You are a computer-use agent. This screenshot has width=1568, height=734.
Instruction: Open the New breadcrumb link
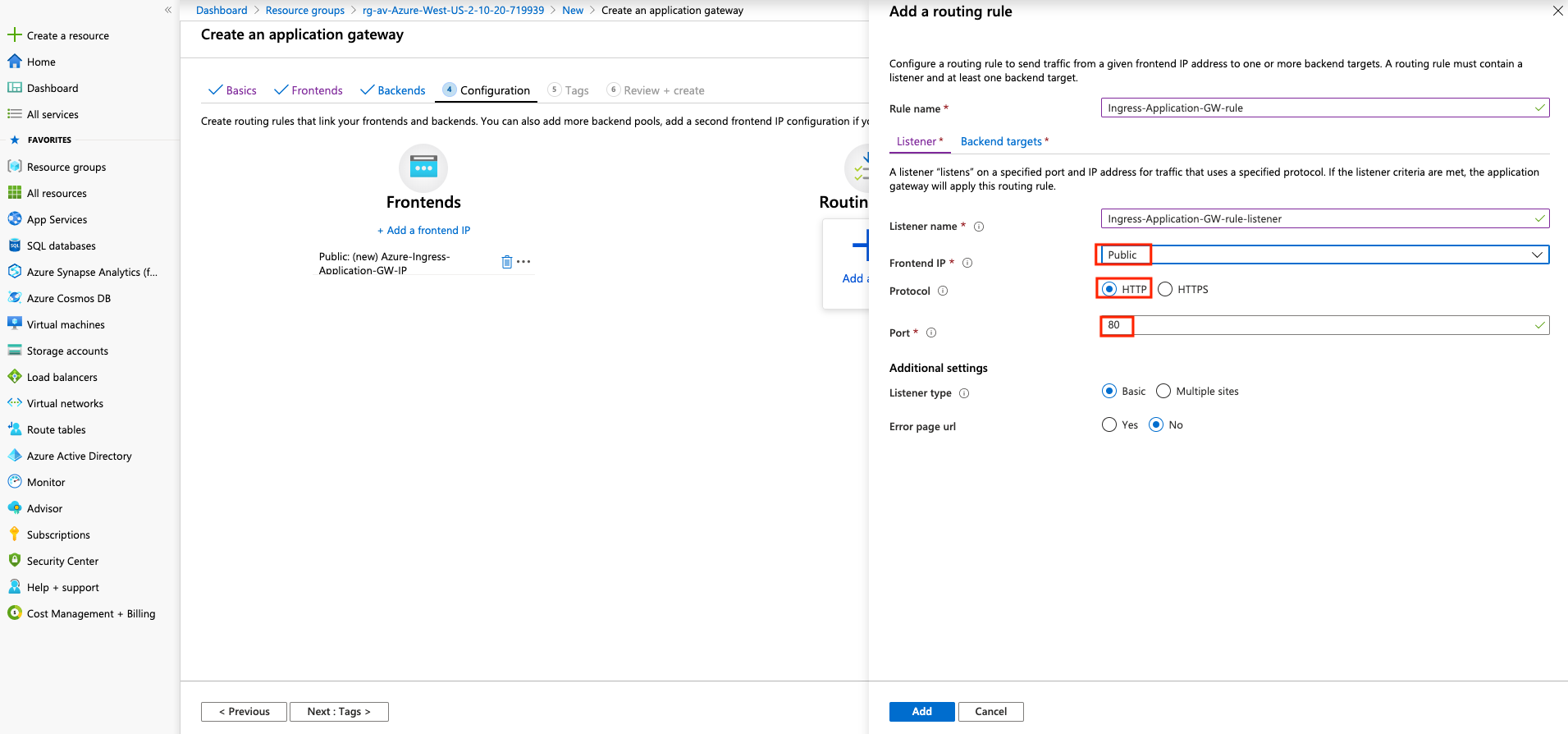click(573, 10)
